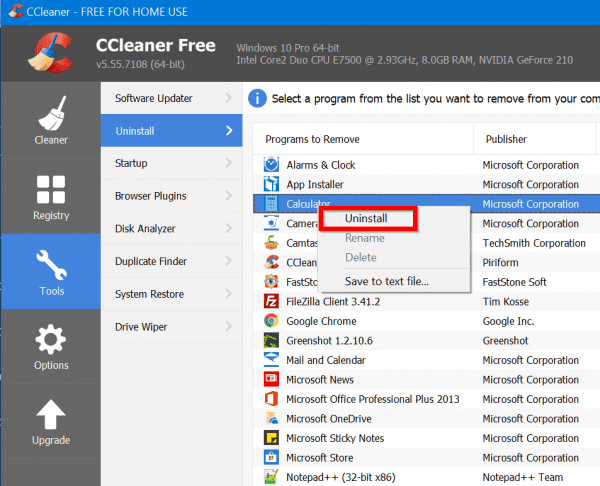Expand the Disk Analyzer chevron
Image resolution: width=600 pixels, height=486 pixels.
pos(229,228)
